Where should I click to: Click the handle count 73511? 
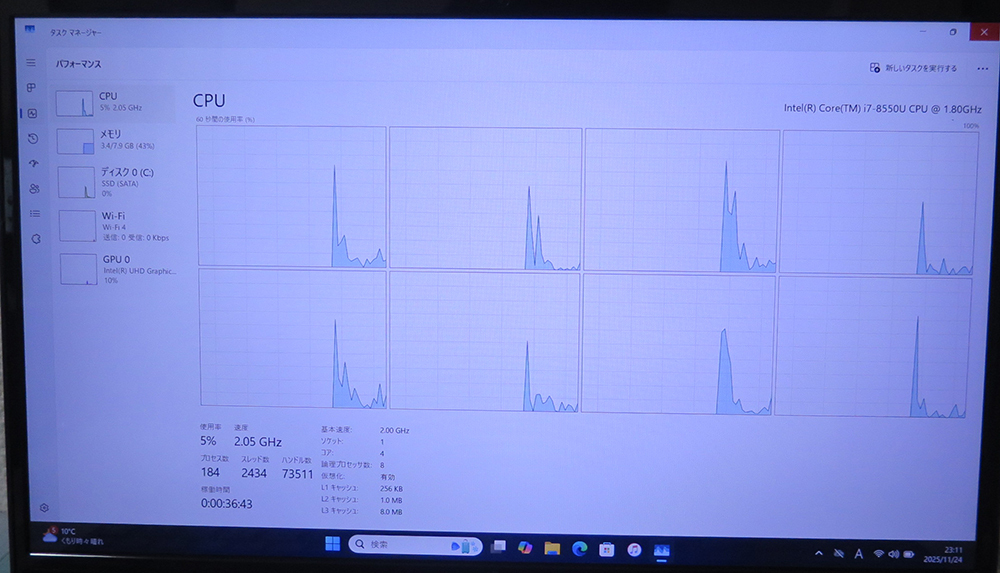coord(297,473)
